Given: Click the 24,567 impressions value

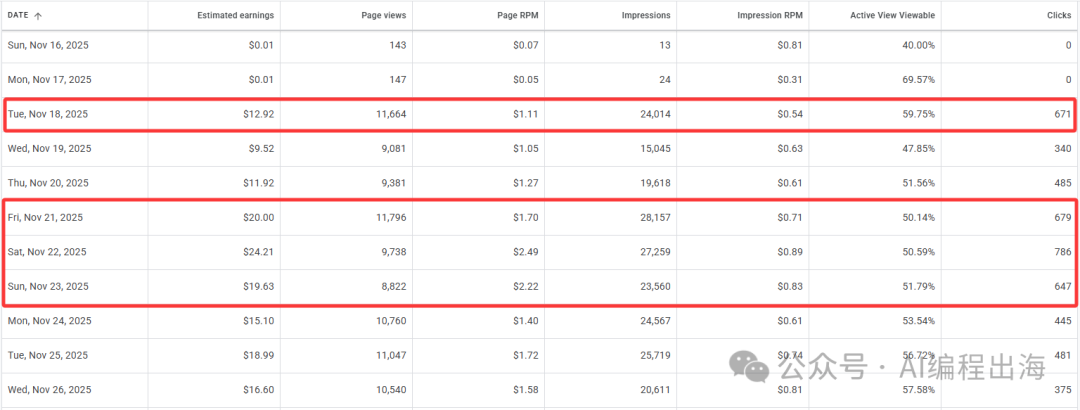Looking at the screenshot, I should (655, 321).
